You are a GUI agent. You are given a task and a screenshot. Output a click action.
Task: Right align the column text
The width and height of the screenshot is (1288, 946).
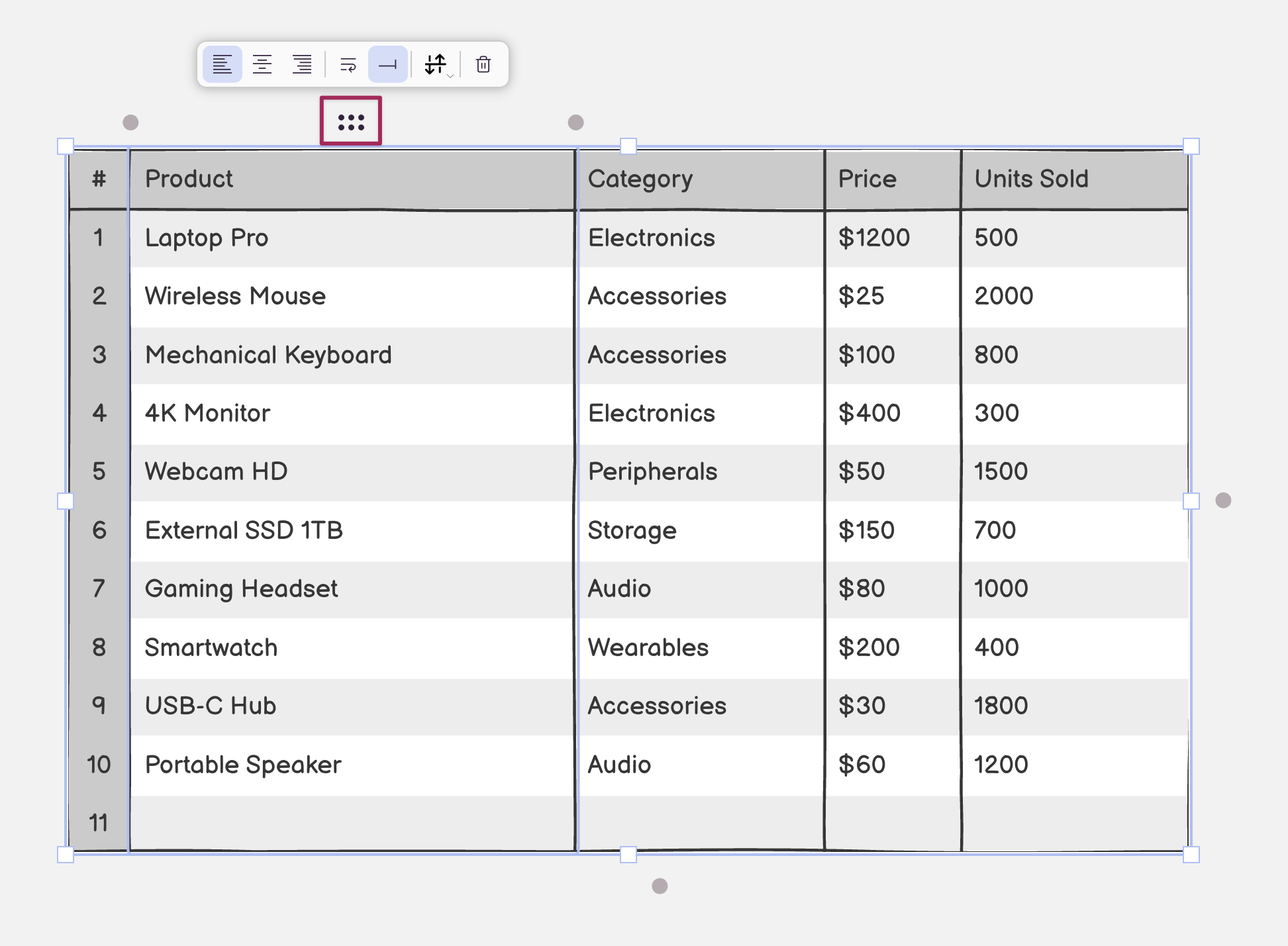click(x=302, y=64)
